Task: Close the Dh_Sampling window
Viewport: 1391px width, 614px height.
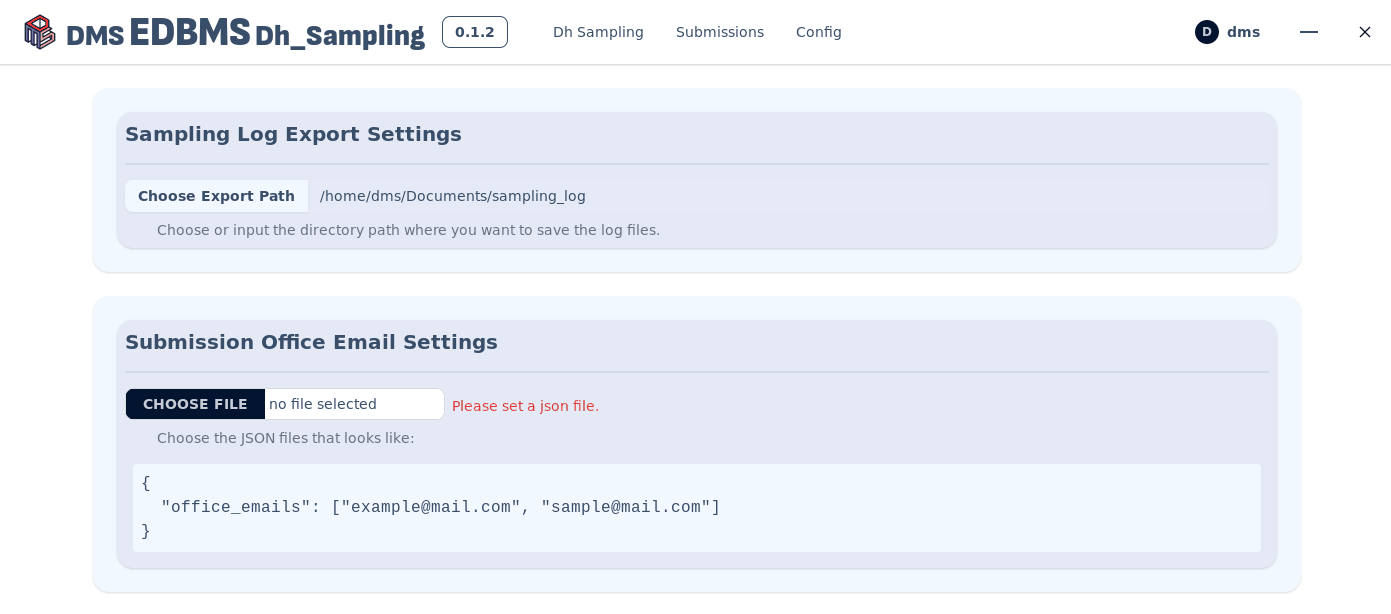Action: [1364, 32]
